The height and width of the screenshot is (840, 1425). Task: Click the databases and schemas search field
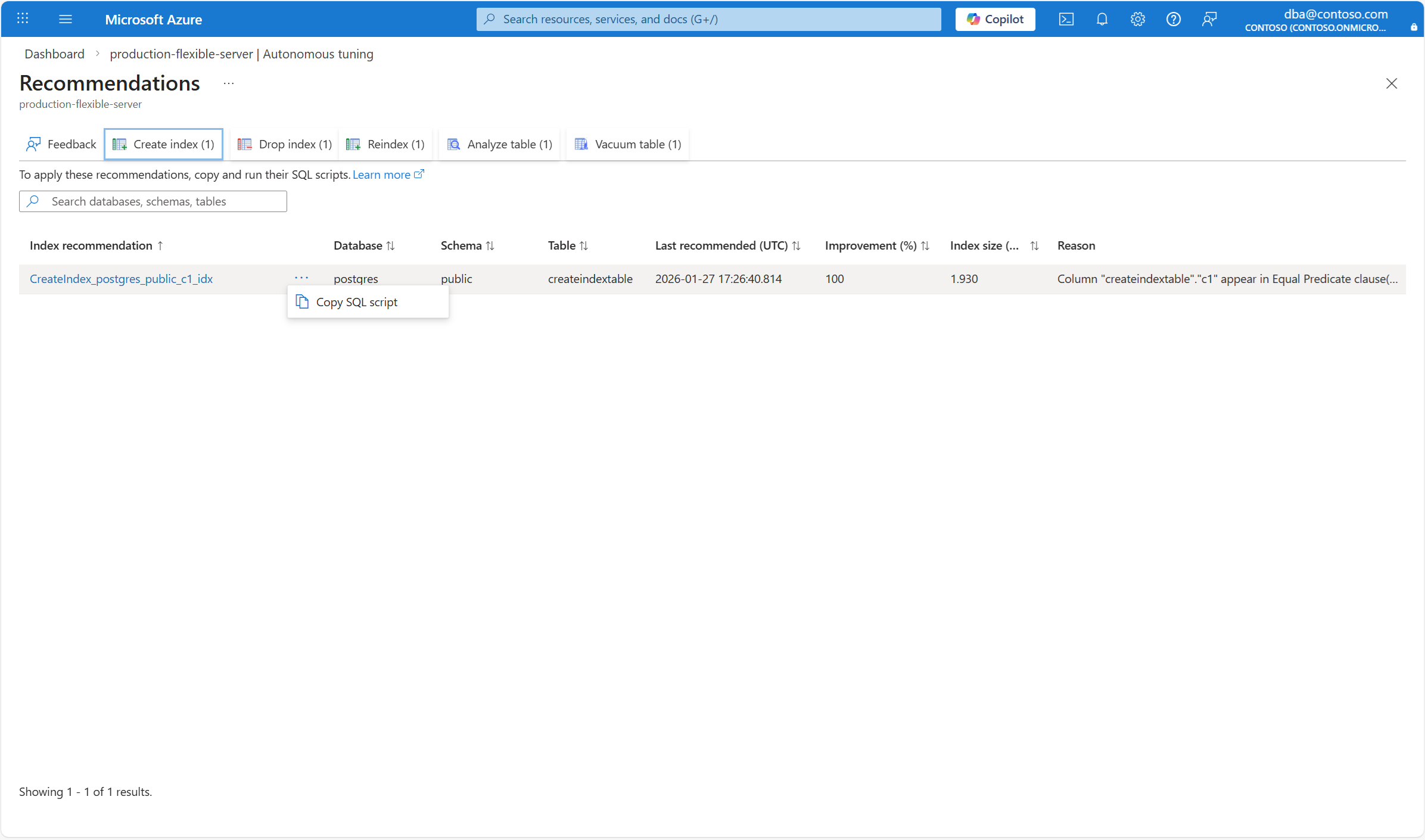click(153, 201)
